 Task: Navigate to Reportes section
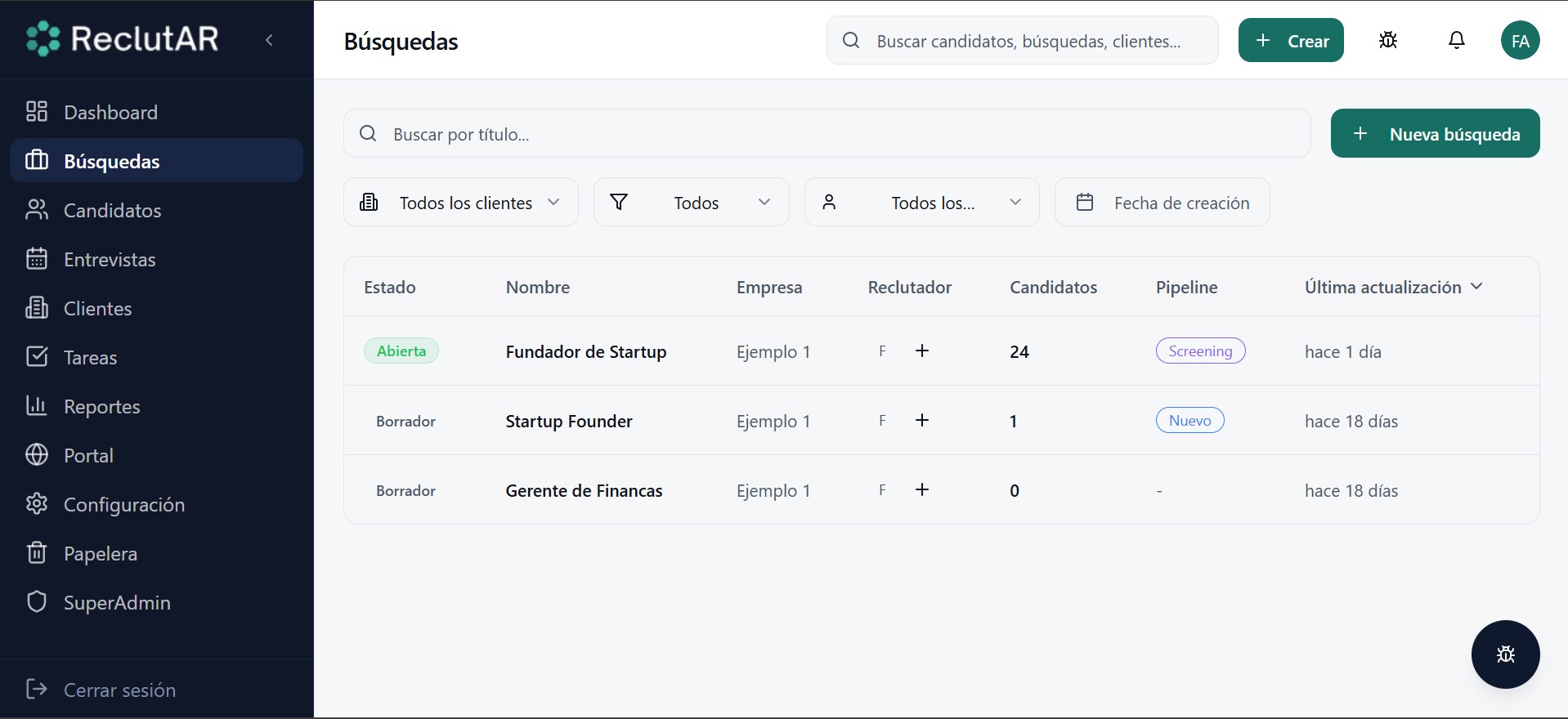101,407
